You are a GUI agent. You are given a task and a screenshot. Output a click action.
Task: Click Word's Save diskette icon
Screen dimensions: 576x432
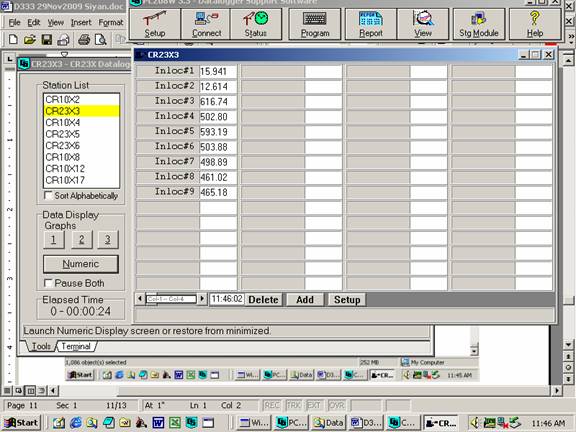click(47, 39)
